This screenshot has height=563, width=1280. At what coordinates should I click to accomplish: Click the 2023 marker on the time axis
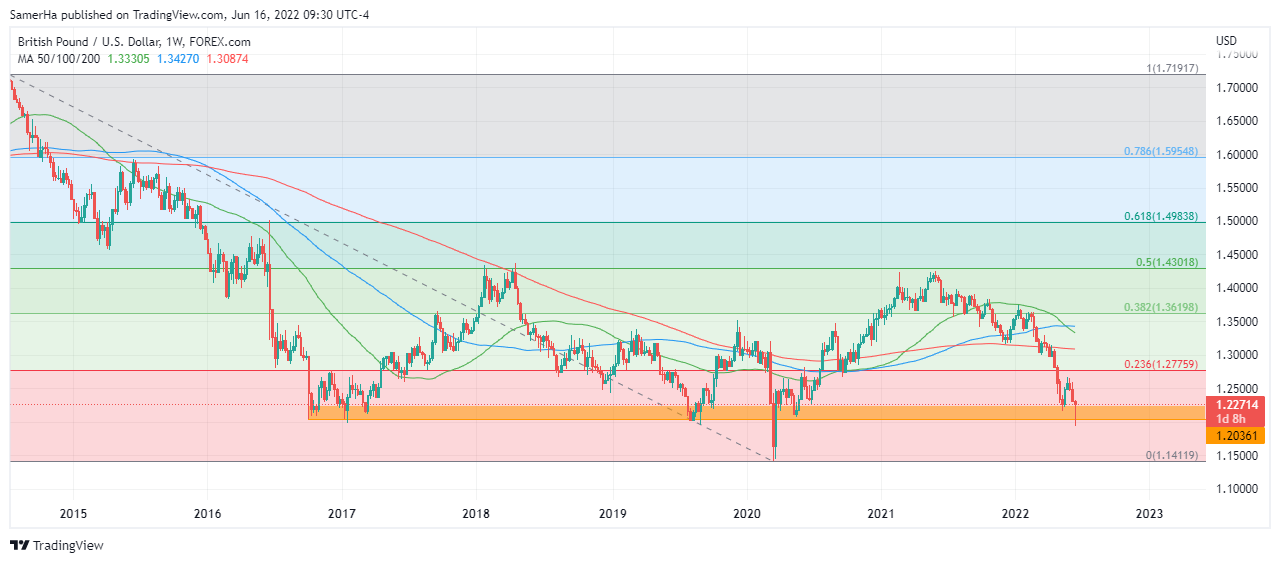pos(1149,514)
